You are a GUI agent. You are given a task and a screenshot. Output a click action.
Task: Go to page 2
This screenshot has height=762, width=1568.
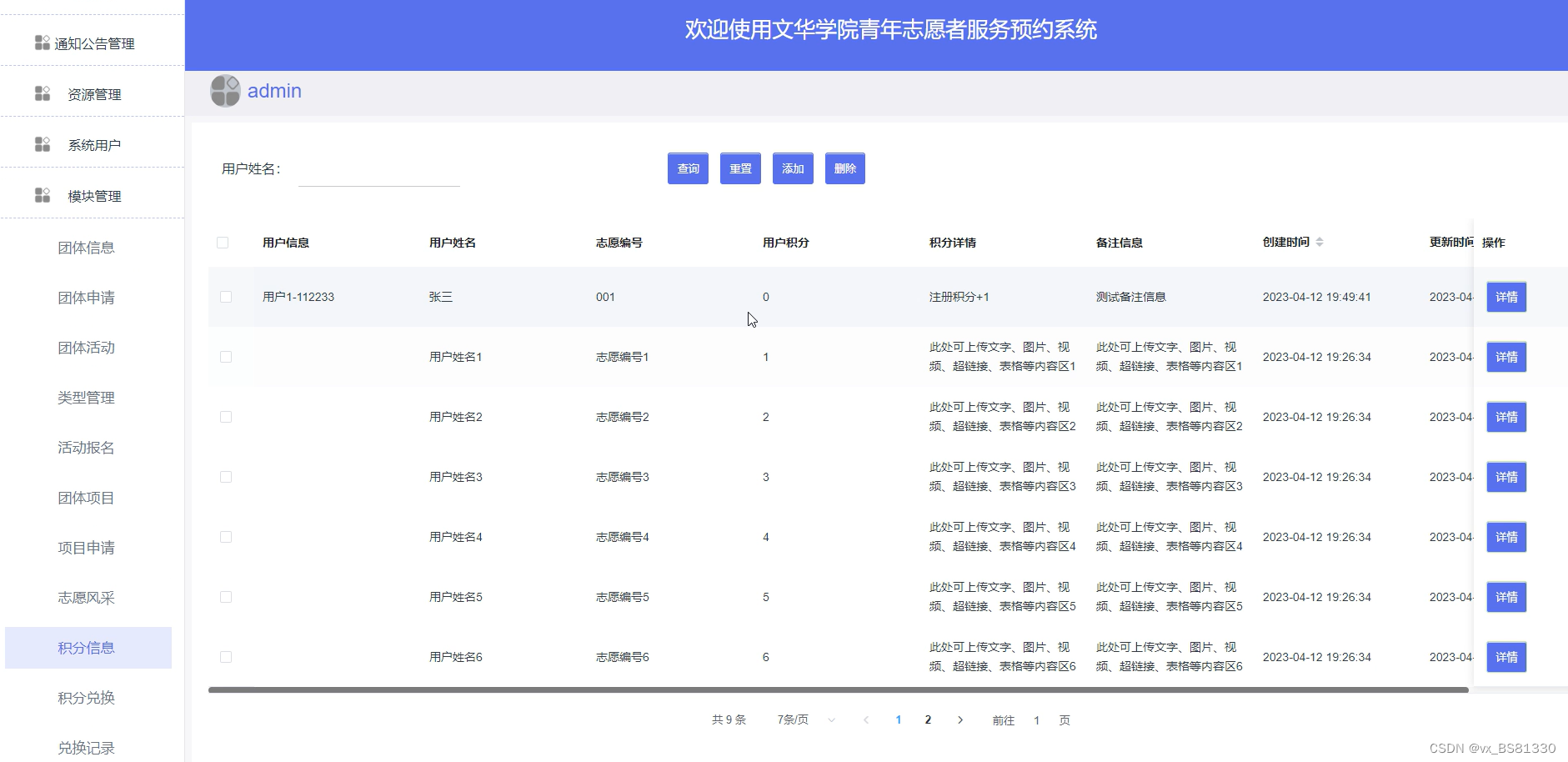click(928, 719)
